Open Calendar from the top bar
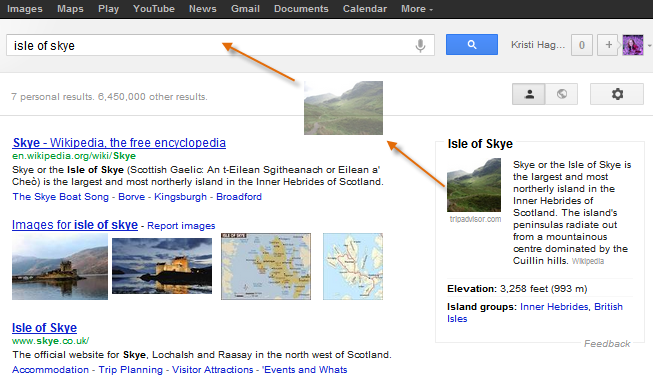This screenshot has height=379, width=653. [365, 9]
